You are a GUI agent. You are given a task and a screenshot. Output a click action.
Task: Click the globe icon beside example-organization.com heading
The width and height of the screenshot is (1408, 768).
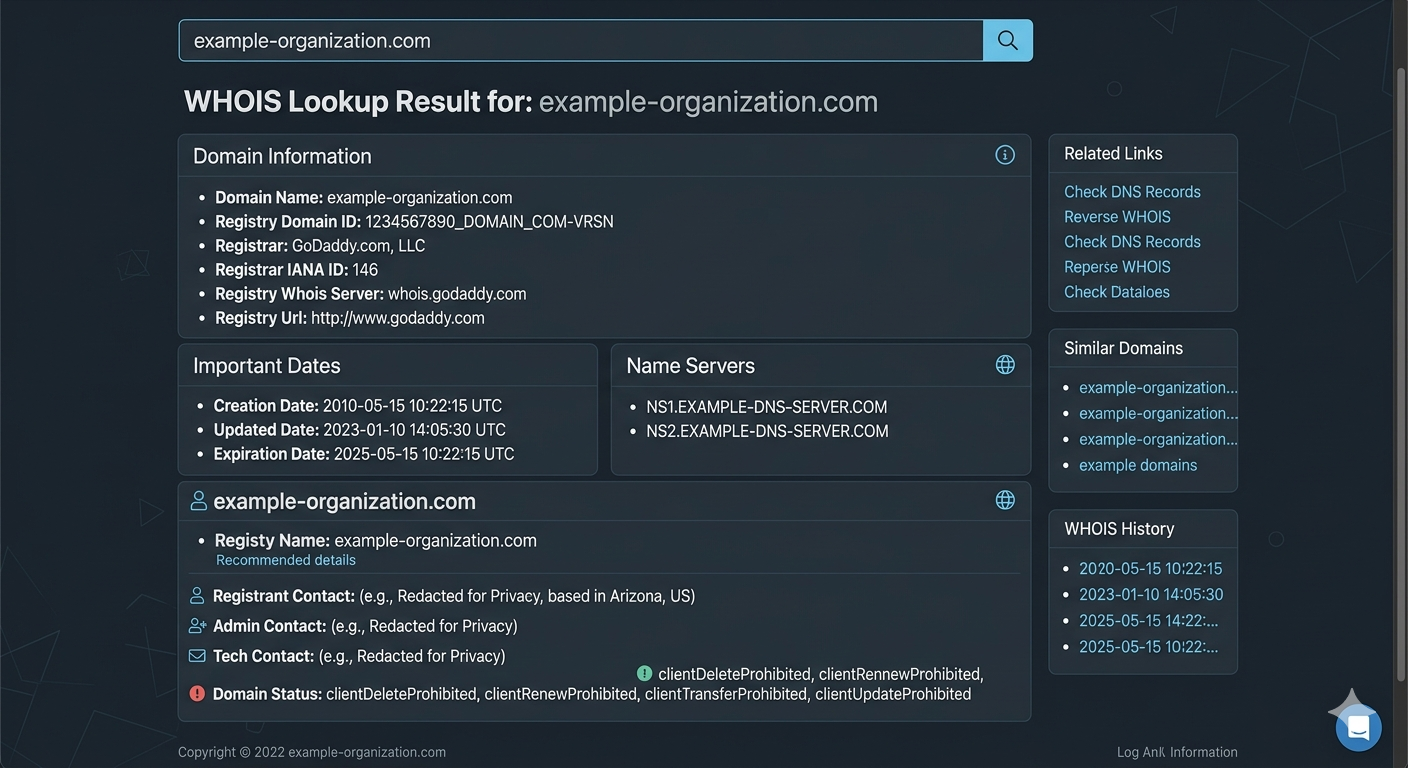(1005, 500)
